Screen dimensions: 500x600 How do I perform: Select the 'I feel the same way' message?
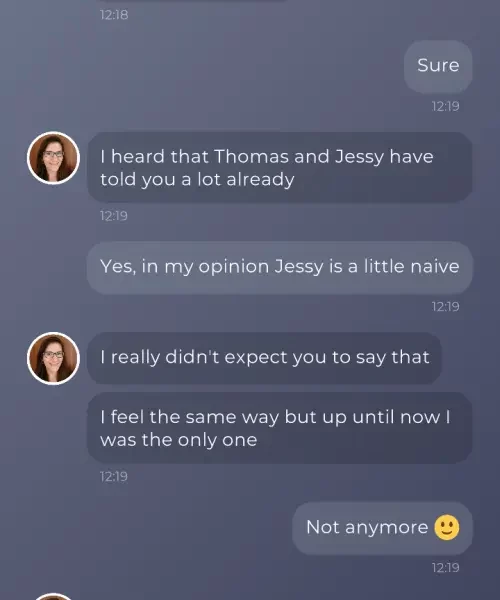[280, 428]
